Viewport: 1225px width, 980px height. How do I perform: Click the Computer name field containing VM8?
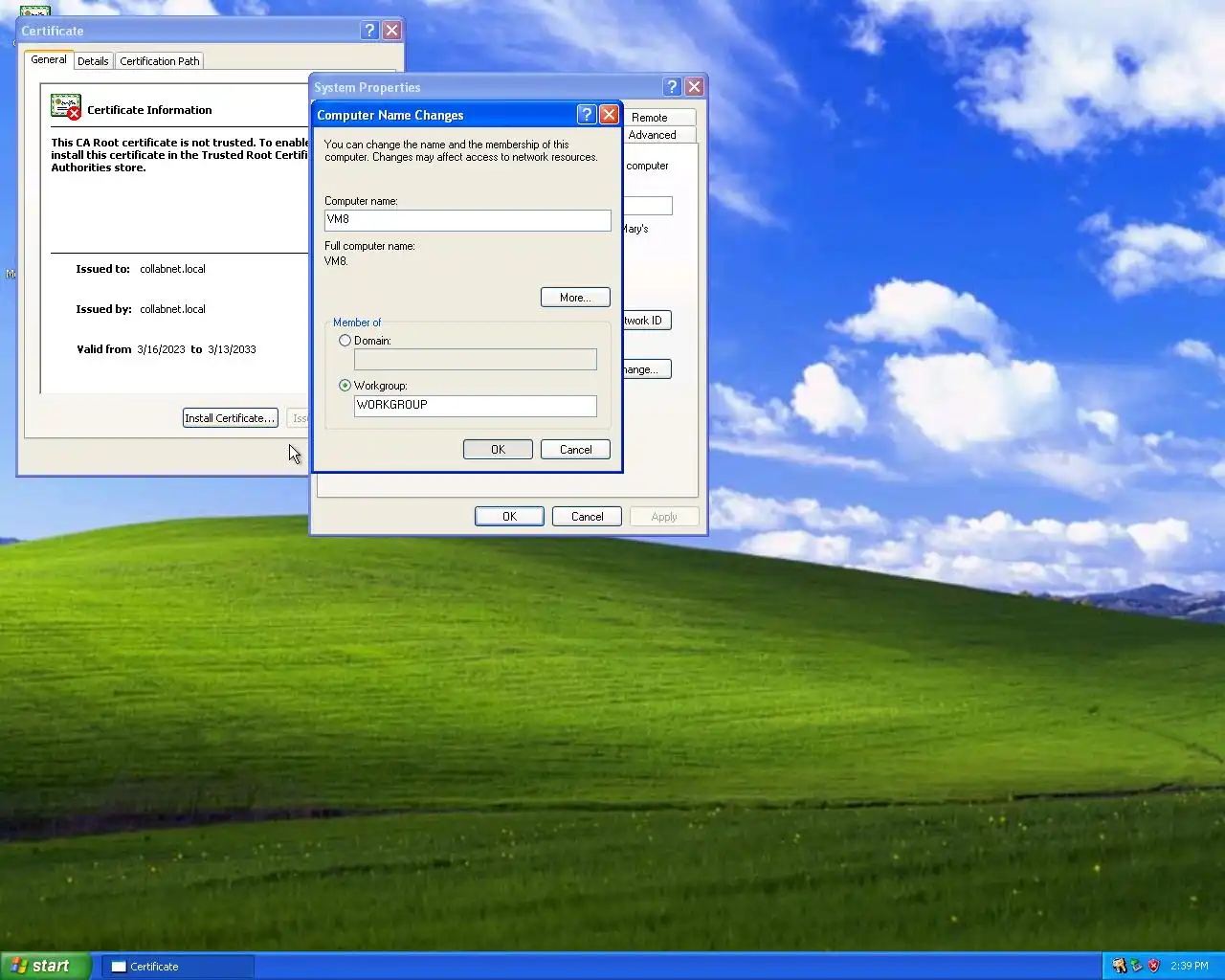[468, 220]
